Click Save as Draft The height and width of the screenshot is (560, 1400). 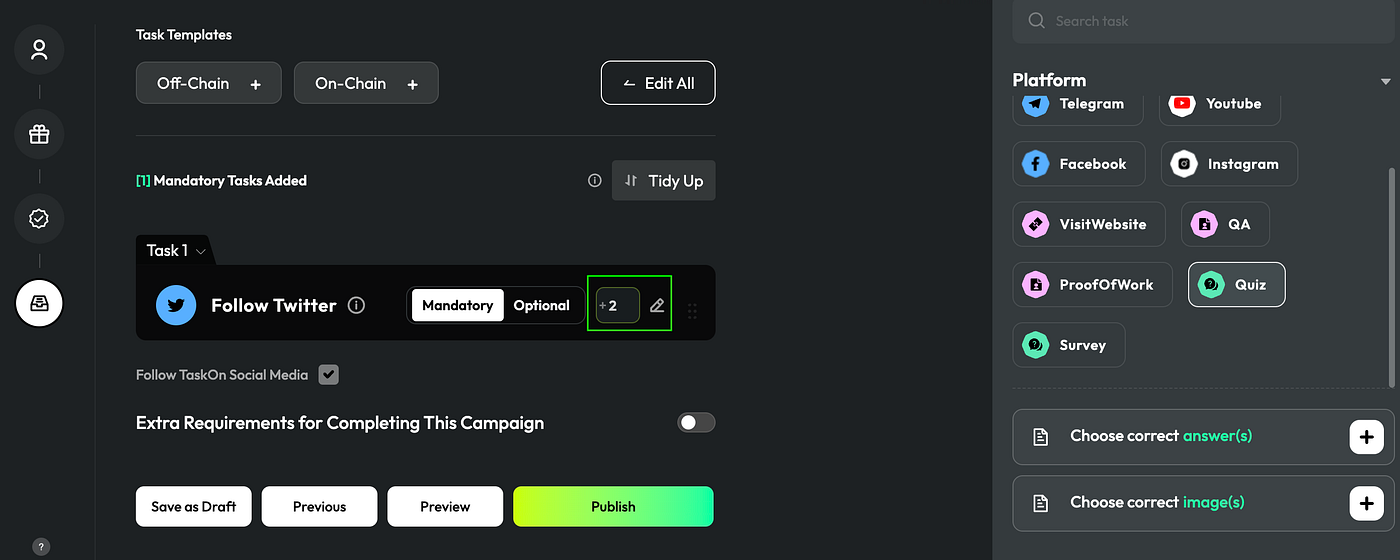tap(194, 506)
